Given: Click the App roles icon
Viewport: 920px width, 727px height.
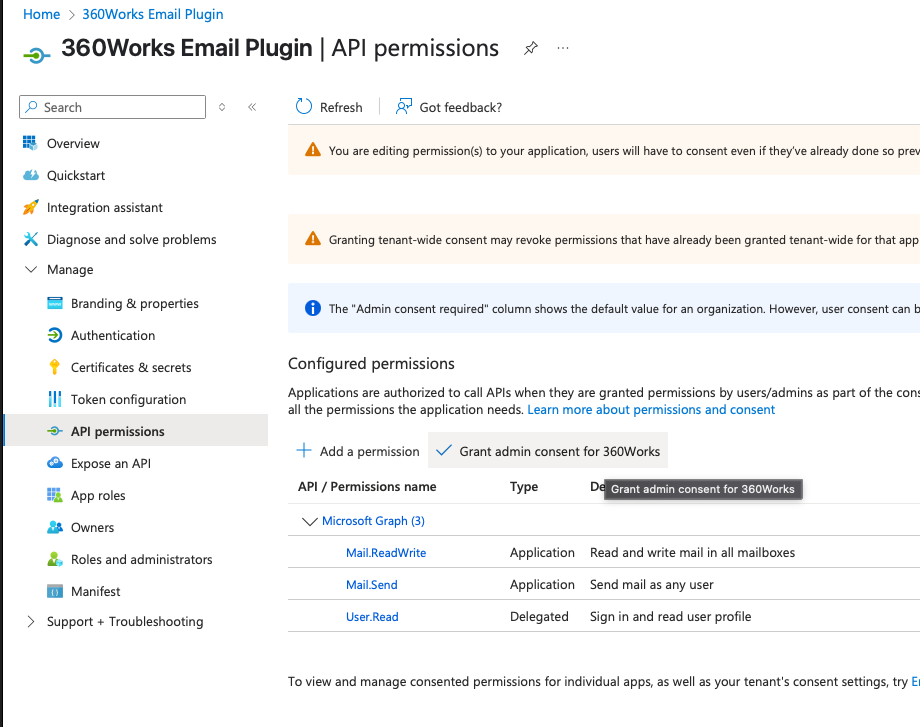Looking at the screenshot, I should [x=55, y=495].
